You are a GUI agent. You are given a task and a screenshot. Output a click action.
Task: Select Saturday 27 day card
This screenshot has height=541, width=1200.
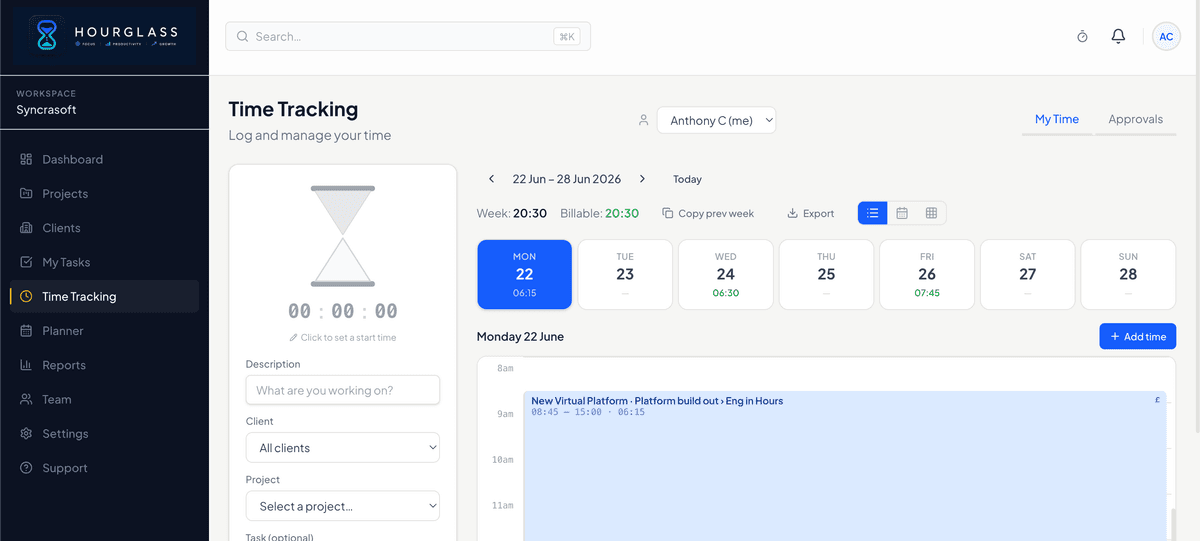point(1027,274)
